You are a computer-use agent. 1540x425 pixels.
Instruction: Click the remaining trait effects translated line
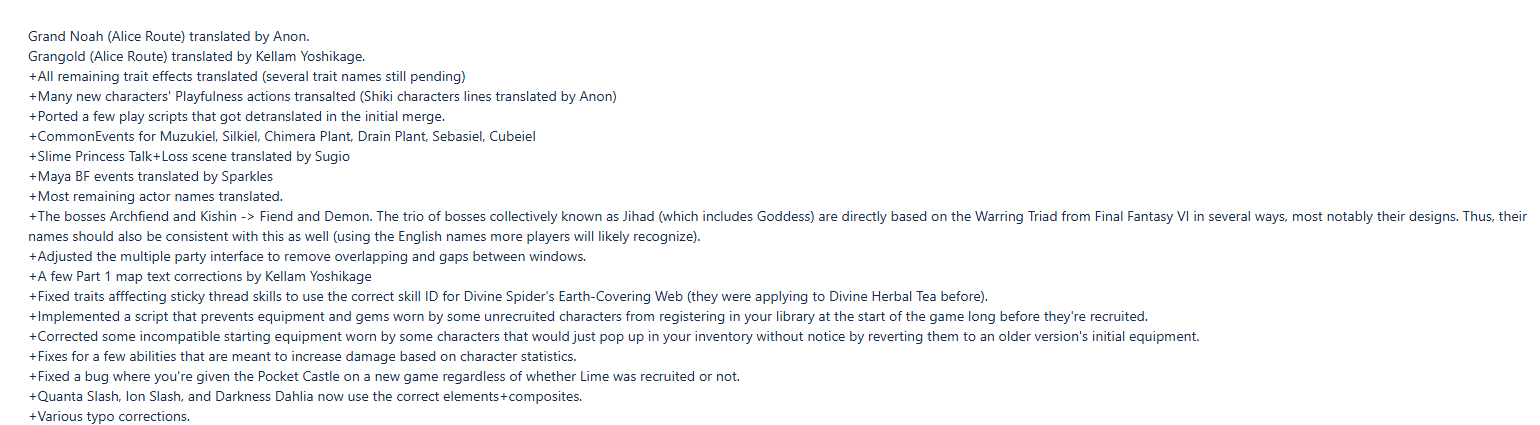coord(247,76)
